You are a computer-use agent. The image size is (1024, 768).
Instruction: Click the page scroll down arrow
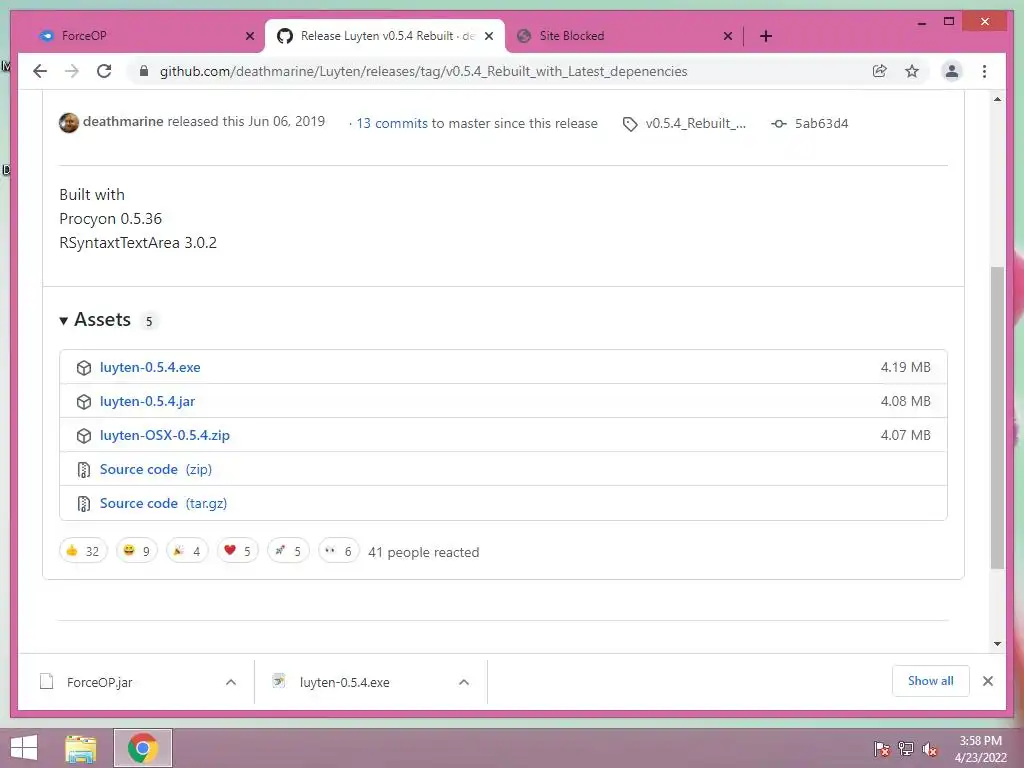coord(997,644)
